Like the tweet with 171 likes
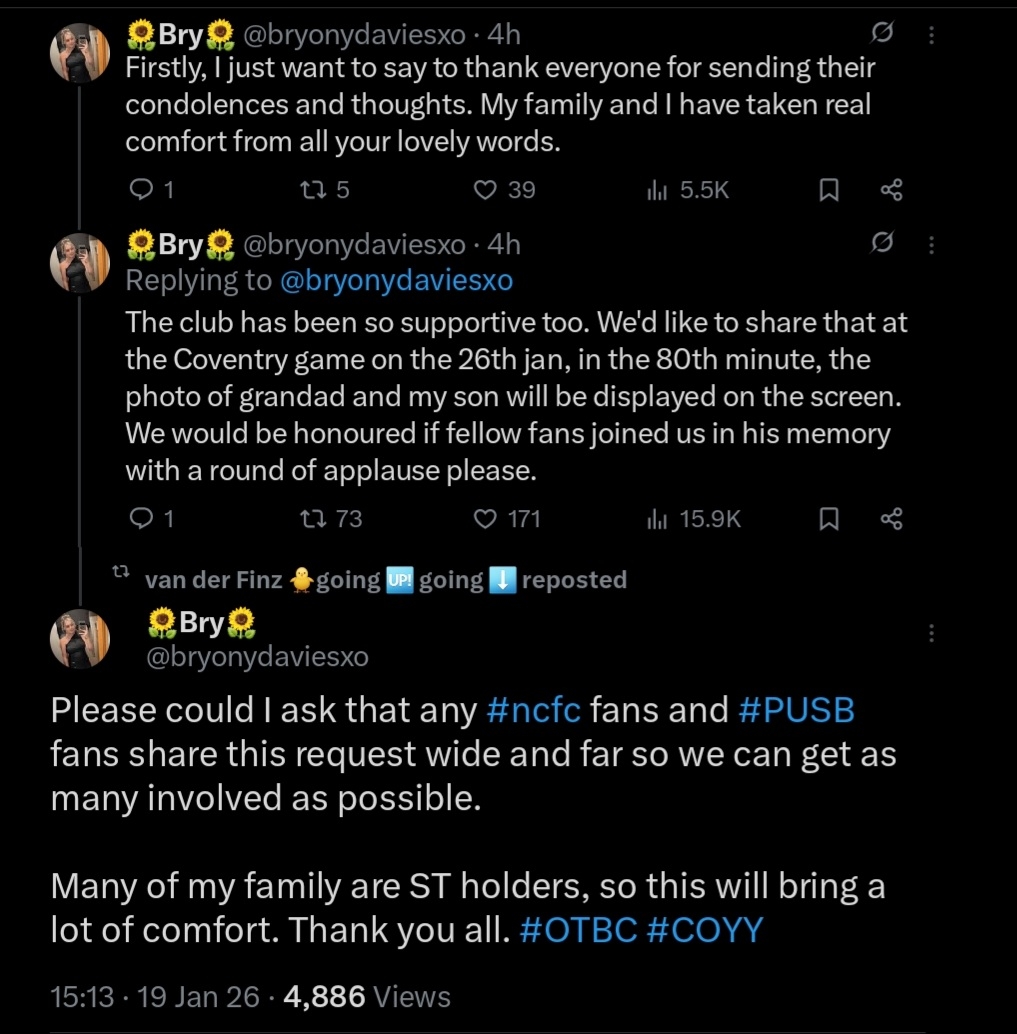This screenshot has width=1017, height=1034. [486, 518]
